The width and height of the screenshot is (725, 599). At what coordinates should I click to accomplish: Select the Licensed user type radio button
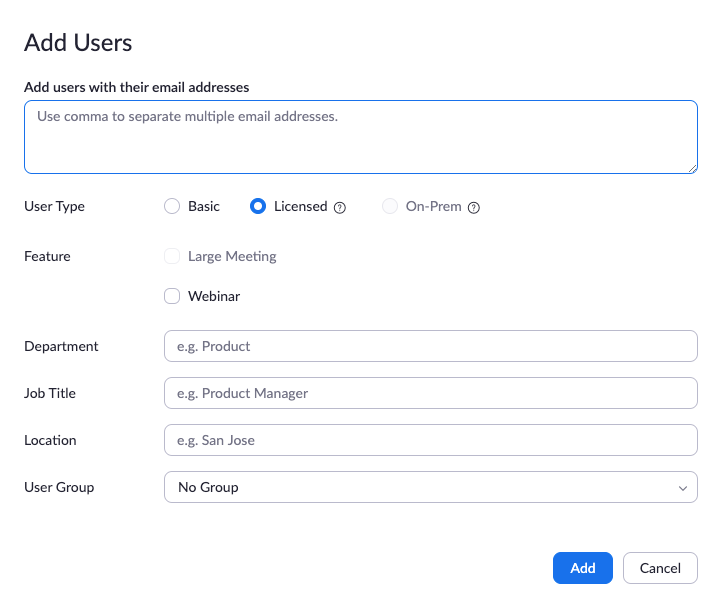tap(258, 206)
